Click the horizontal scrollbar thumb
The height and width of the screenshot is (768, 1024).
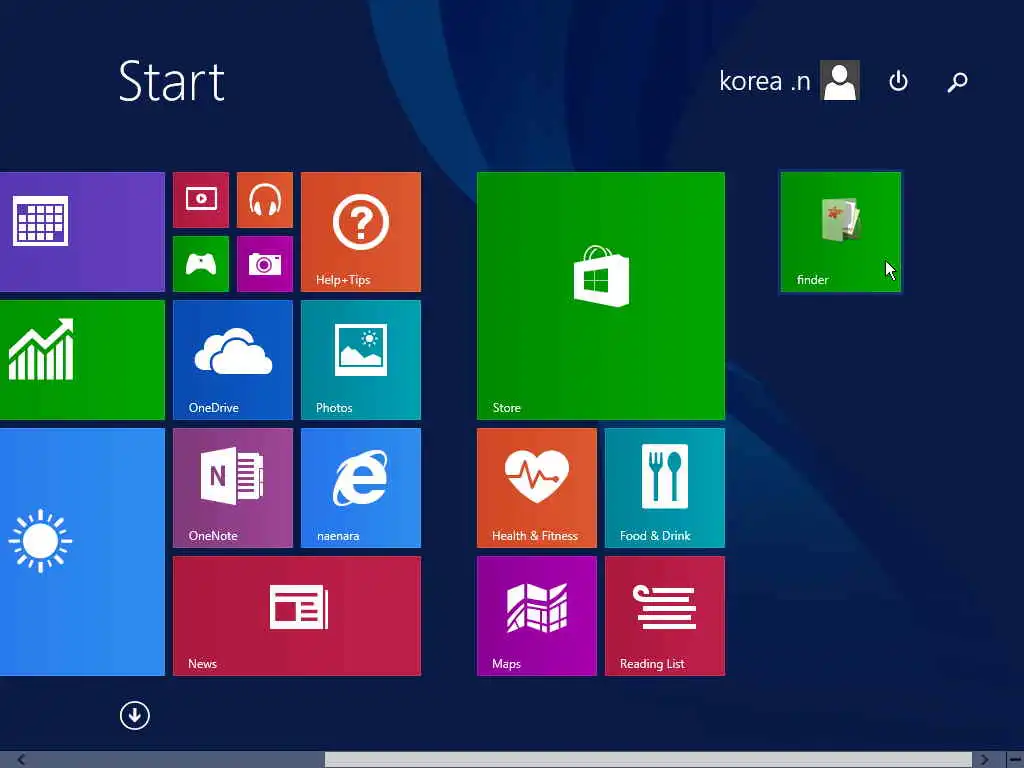click(648, 760)
